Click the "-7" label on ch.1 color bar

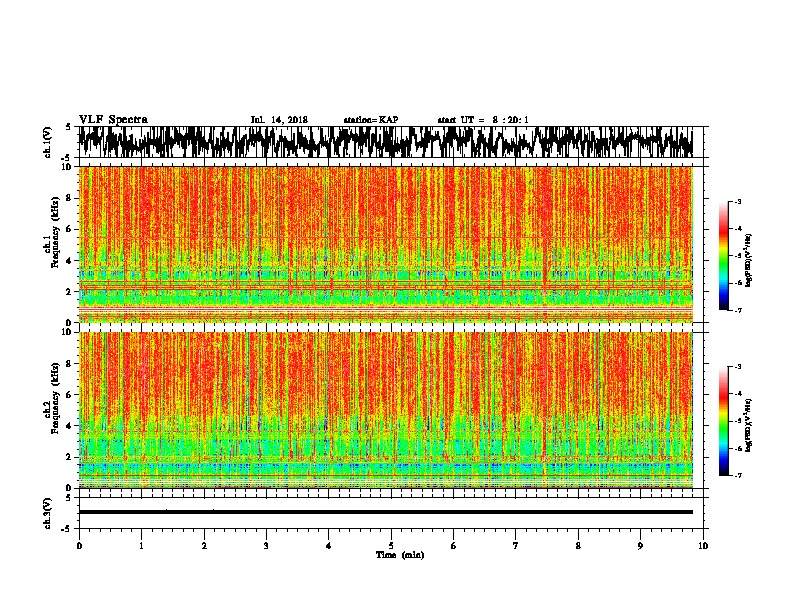(737, 310)
